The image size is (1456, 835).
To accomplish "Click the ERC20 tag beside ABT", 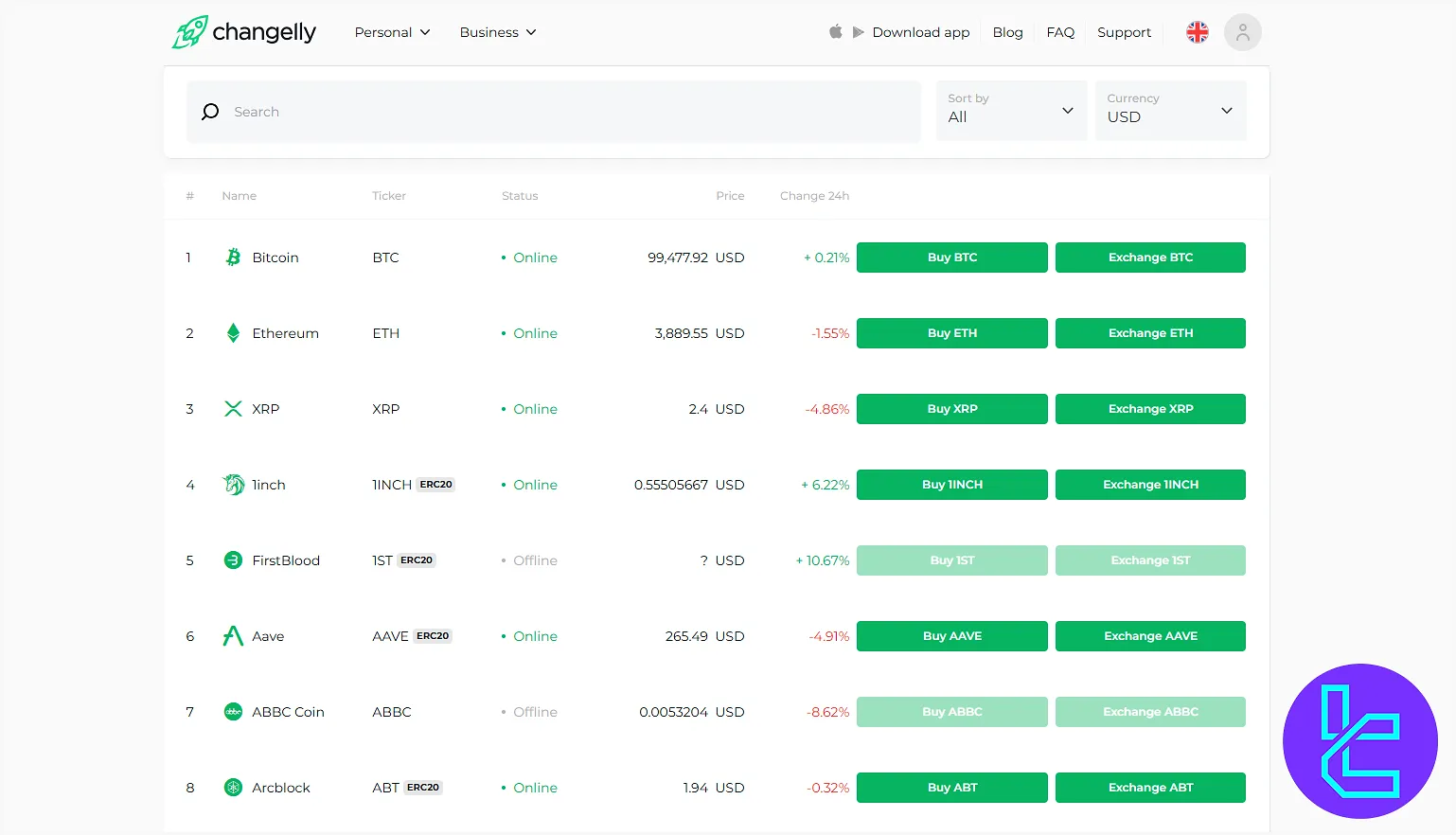I will (423, 788).
